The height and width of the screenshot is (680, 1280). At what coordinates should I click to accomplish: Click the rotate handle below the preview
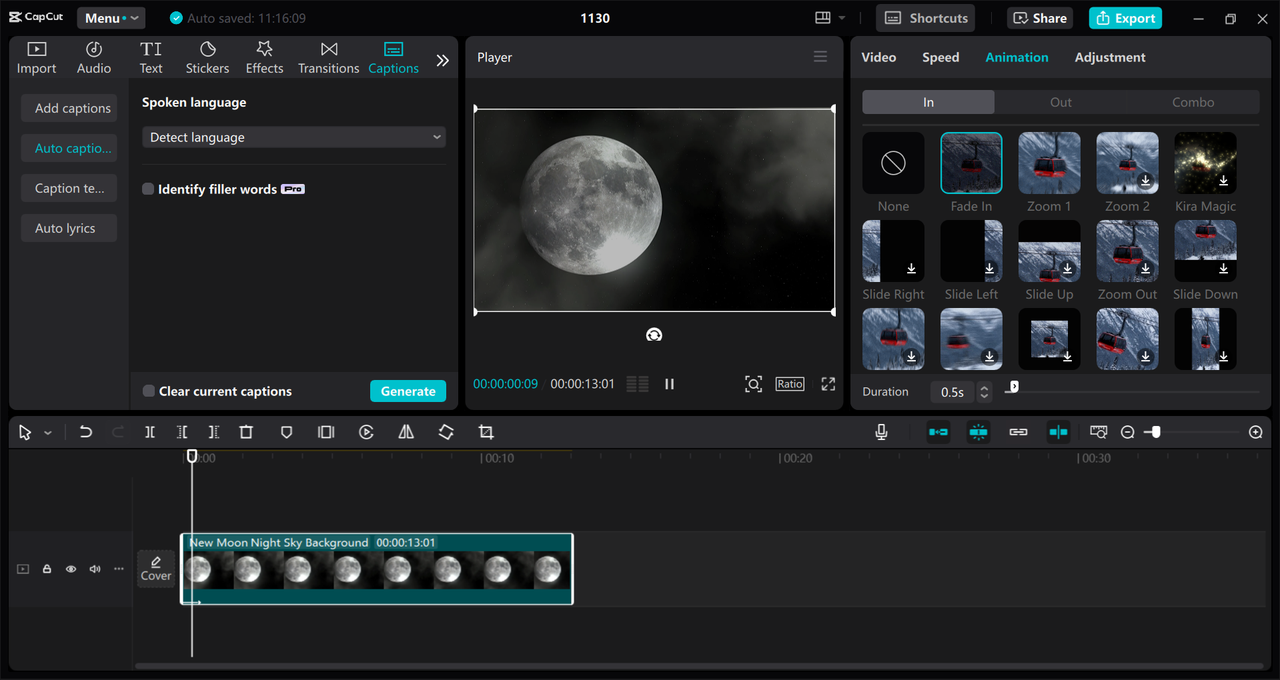click(654, 335)
